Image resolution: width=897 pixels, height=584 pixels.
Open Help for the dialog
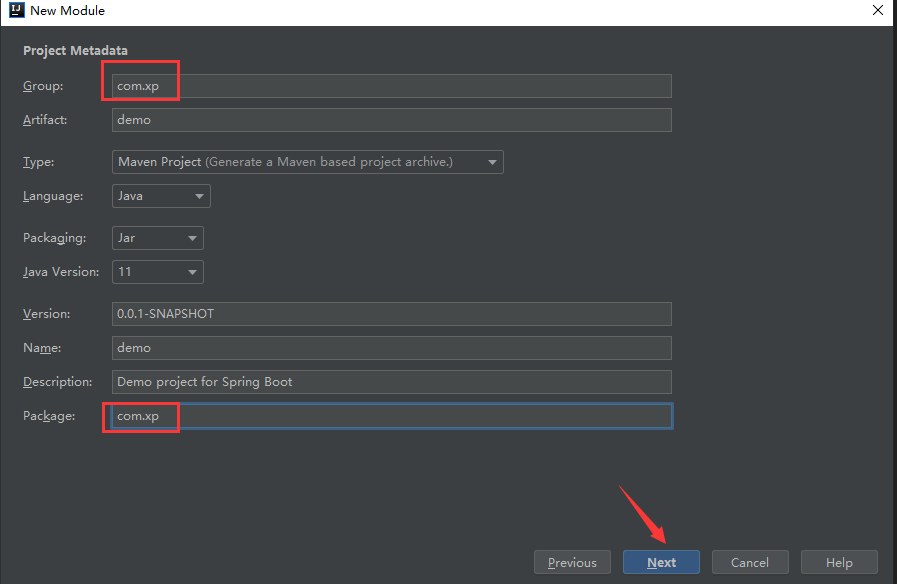tap(839, 562)
